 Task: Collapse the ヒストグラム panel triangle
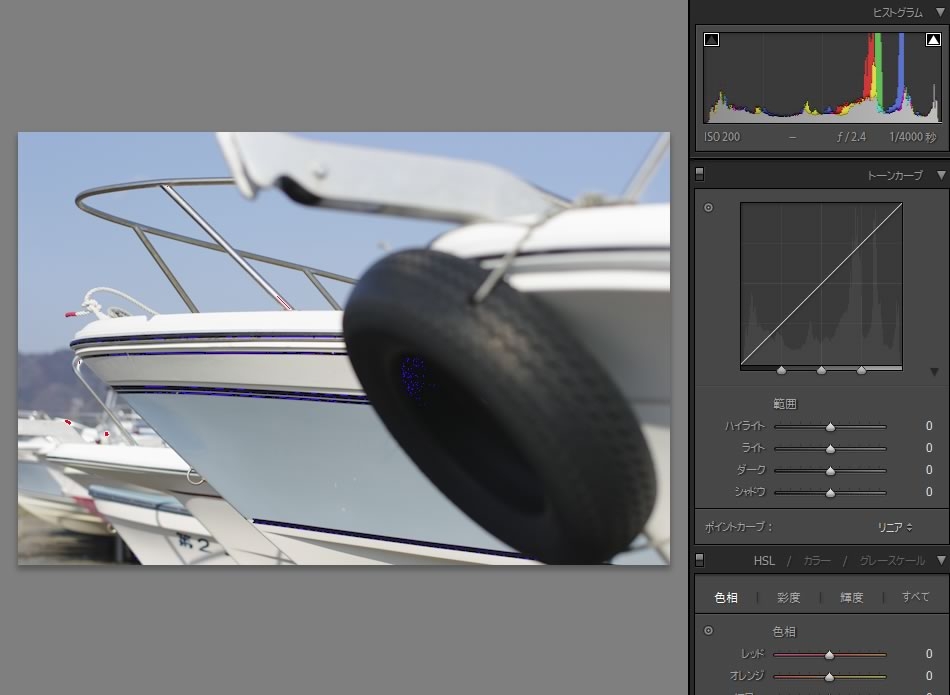coord(940,12)
